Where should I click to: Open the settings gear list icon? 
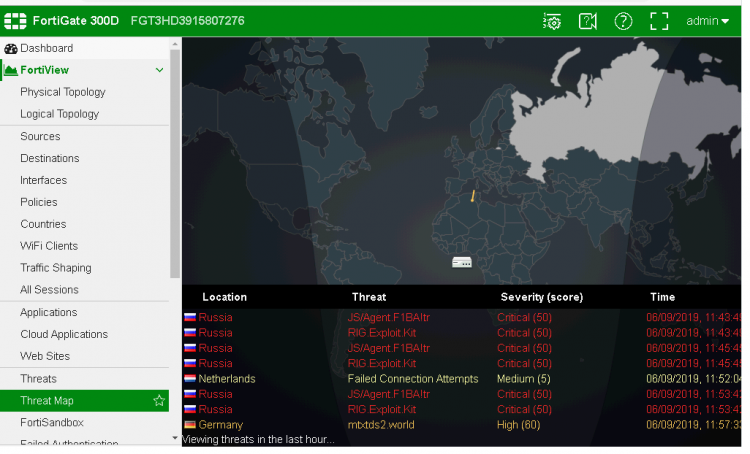tap(551, 22)
